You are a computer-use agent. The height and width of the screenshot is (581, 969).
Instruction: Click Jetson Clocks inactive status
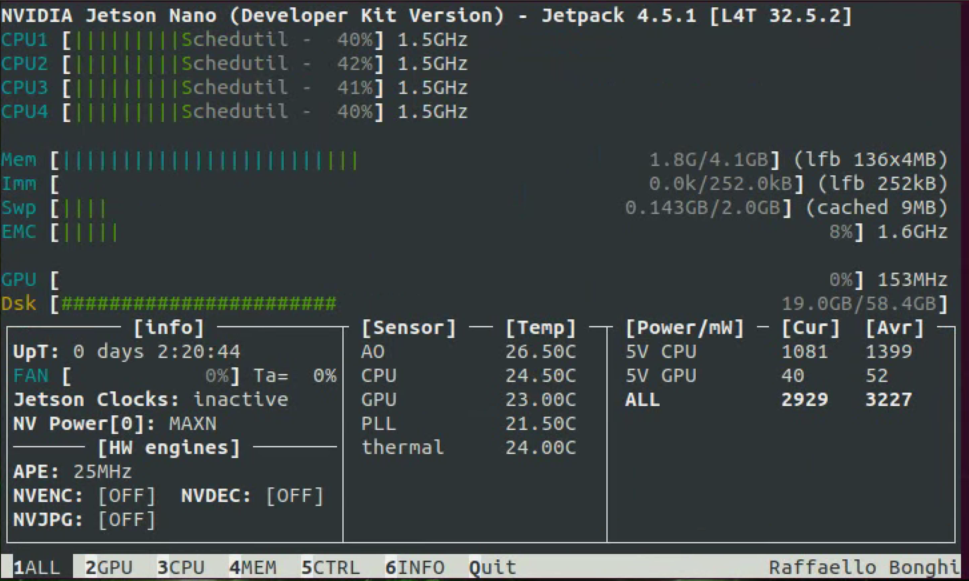point(240,400)
